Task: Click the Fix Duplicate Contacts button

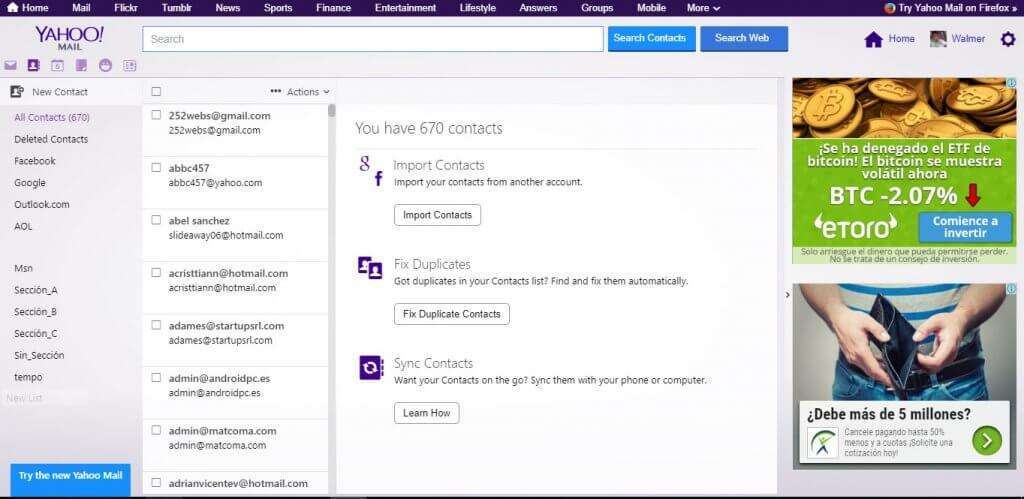Action: click(x=452, y=314)
